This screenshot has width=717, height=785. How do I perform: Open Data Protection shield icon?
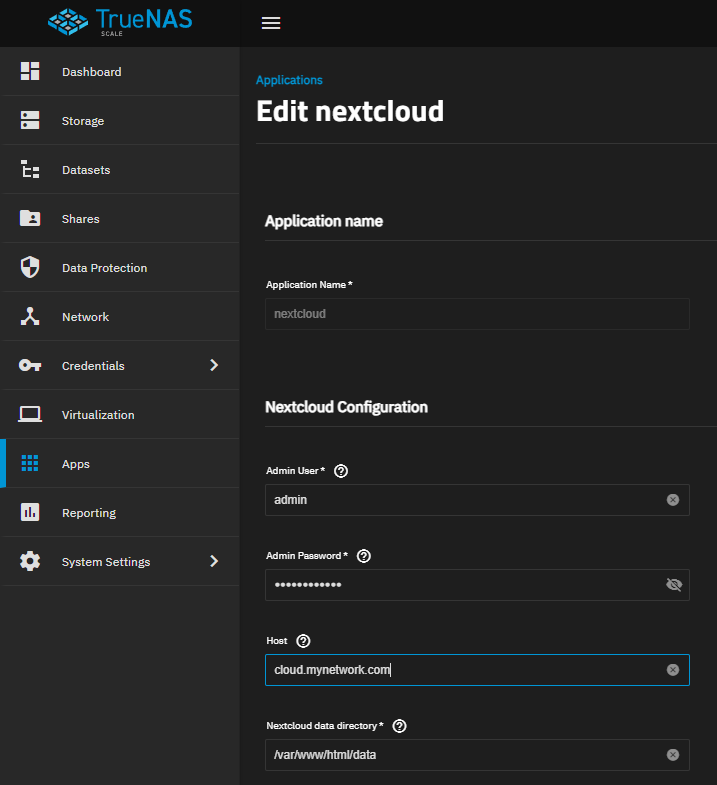tap(30, 267)
